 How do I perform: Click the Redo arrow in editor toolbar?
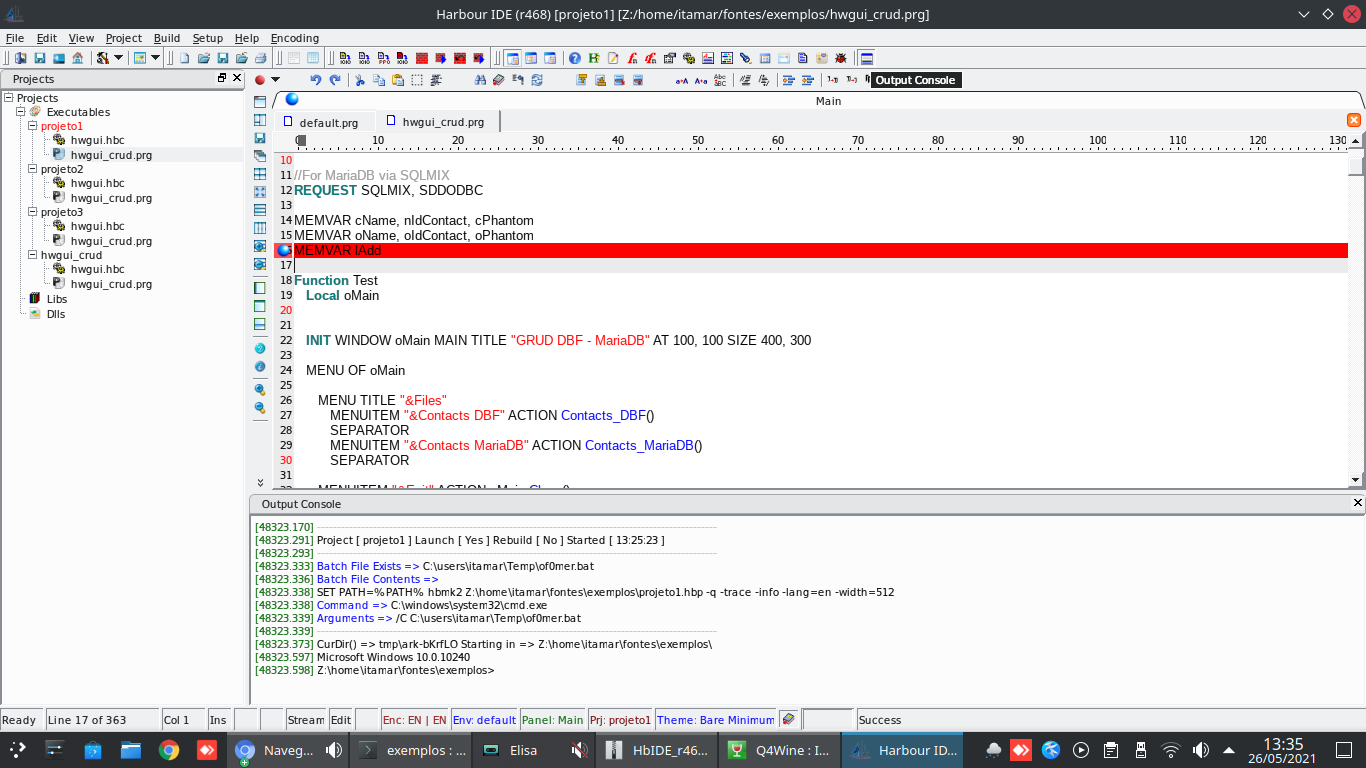click(x=335, y=80)
